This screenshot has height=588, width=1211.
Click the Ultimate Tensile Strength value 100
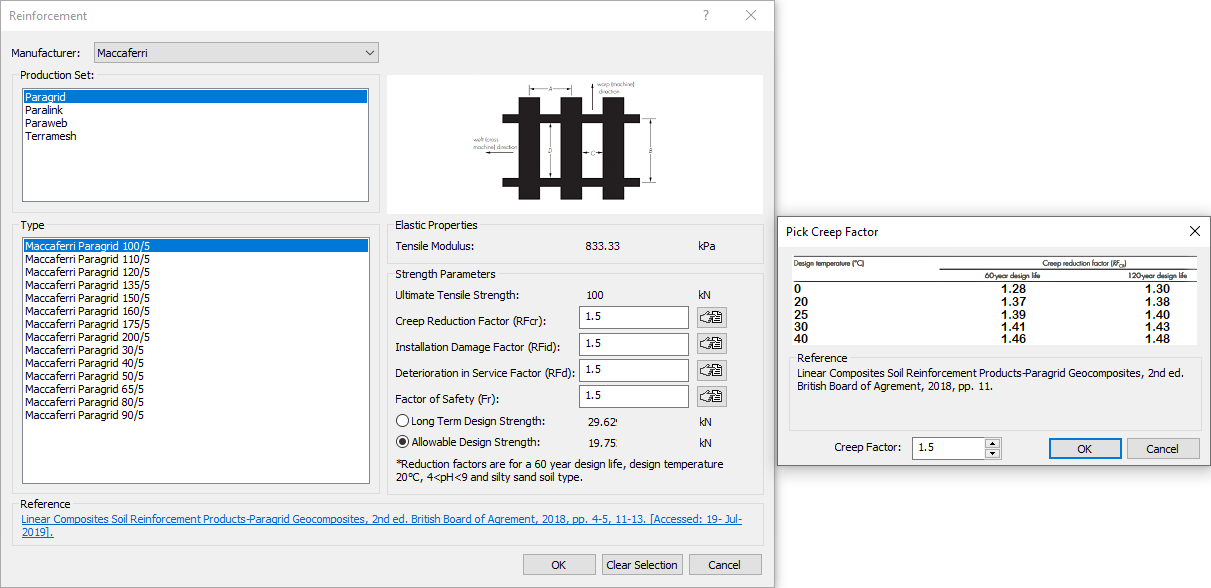[595, 295]
